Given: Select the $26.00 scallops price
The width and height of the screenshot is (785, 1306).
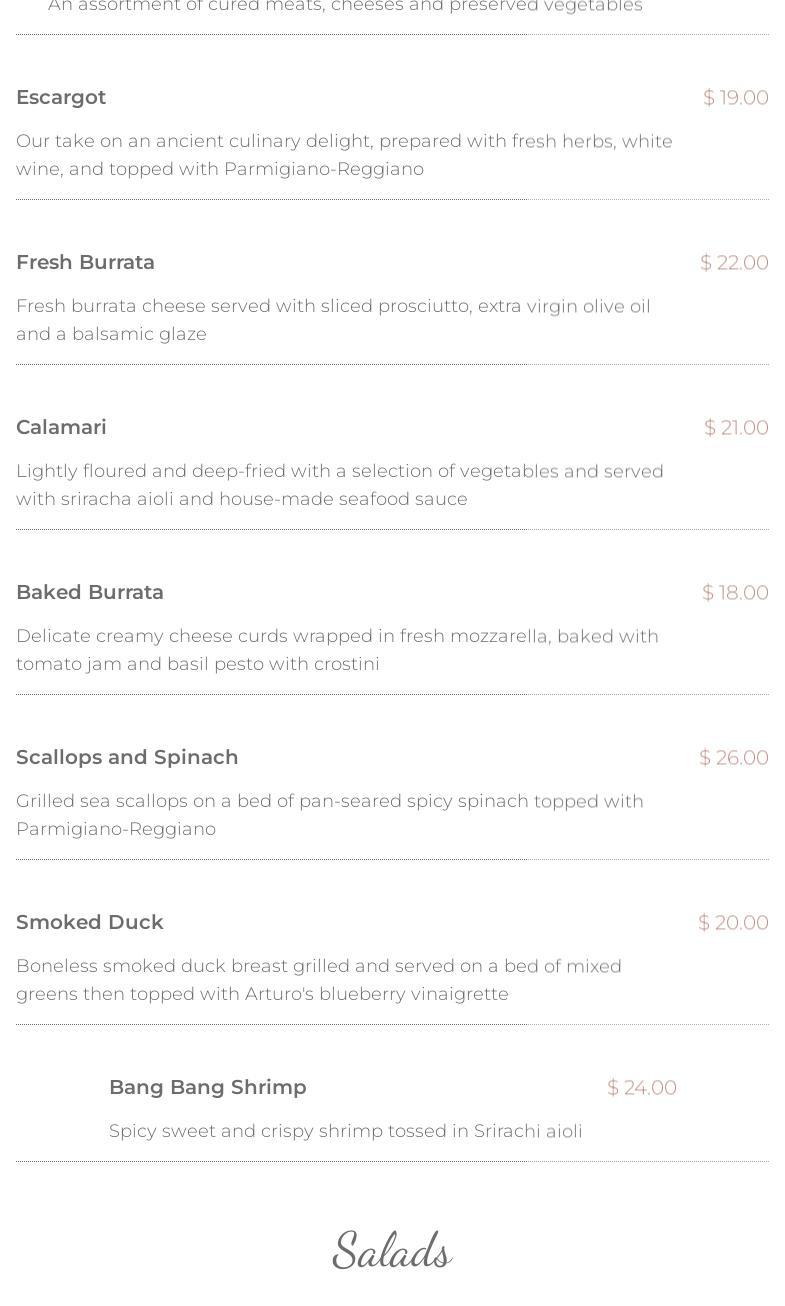Looking at the screenshot, I should (x=733, y=757).
